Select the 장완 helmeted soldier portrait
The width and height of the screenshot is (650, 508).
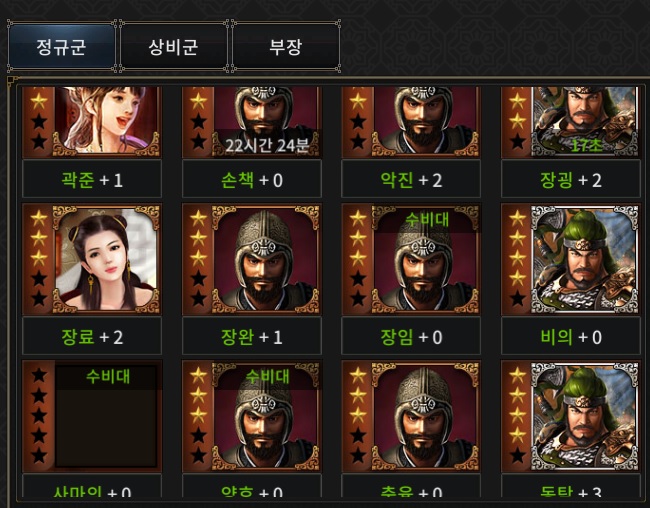[x=266, y=259]
